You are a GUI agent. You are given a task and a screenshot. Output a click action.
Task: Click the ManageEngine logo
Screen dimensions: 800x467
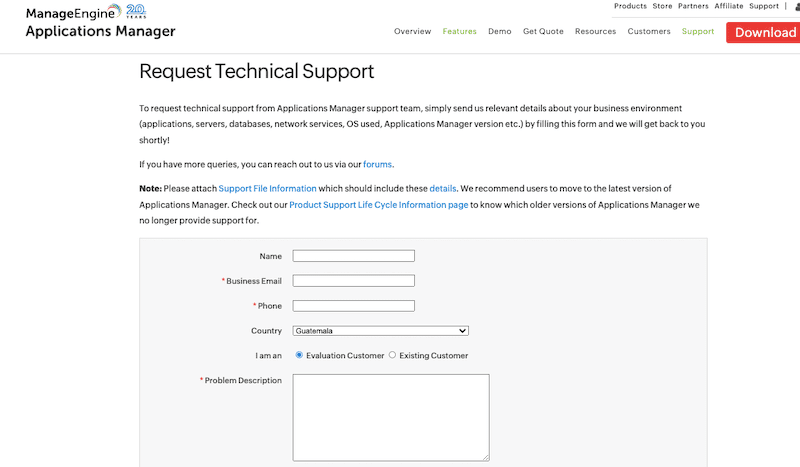(x=74, y=12)
